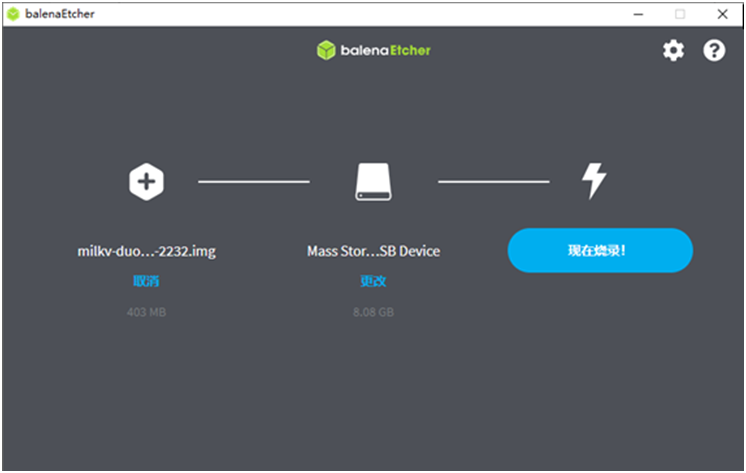Open settings via the gear icon

[x=673, y=50]
